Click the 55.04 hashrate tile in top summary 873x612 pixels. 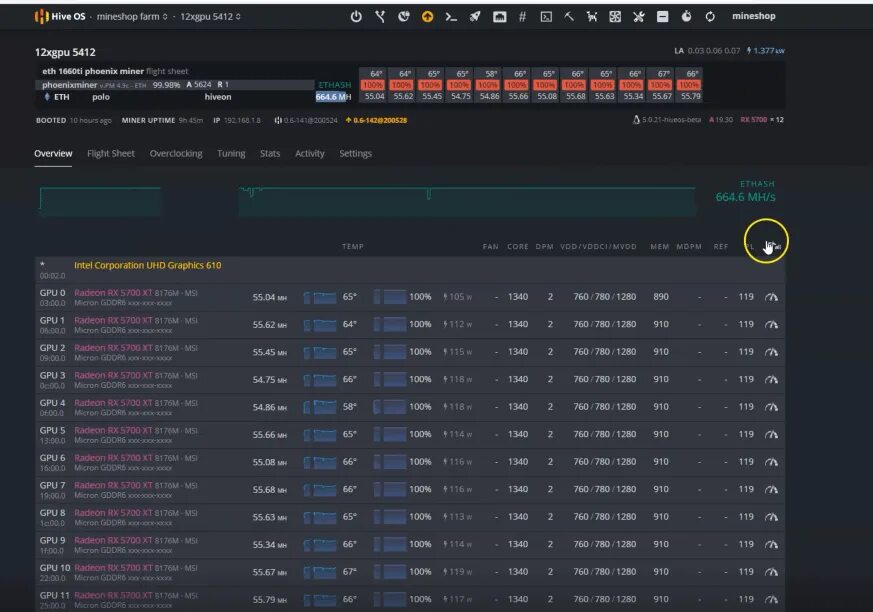(374, 96)
